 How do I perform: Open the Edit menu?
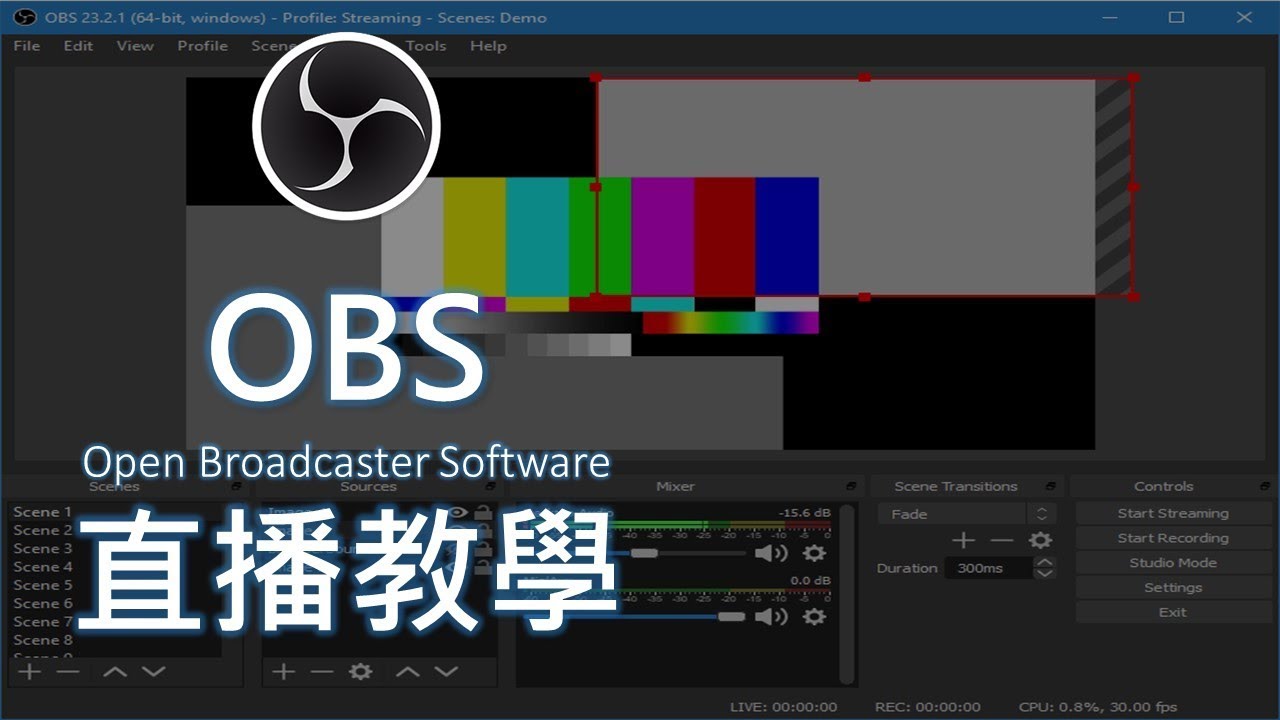78,46
